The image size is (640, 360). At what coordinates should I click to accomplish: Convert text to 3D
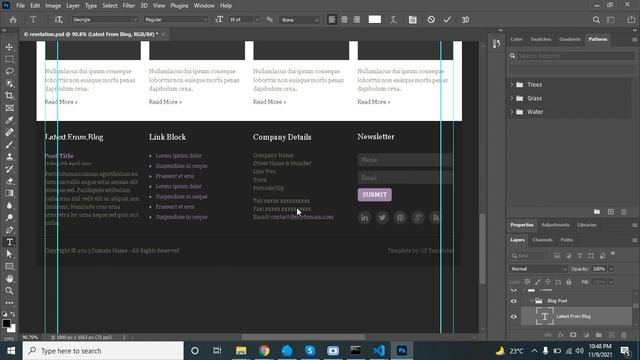(465, 20)
